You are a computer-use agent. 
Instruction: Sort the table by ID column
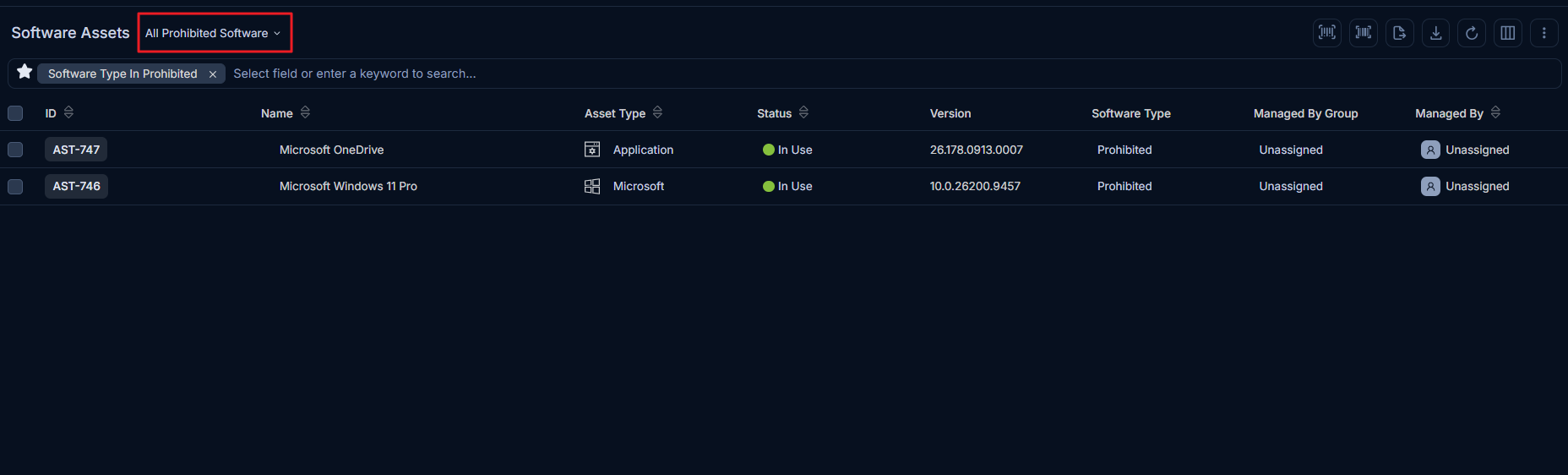(68, 112)
